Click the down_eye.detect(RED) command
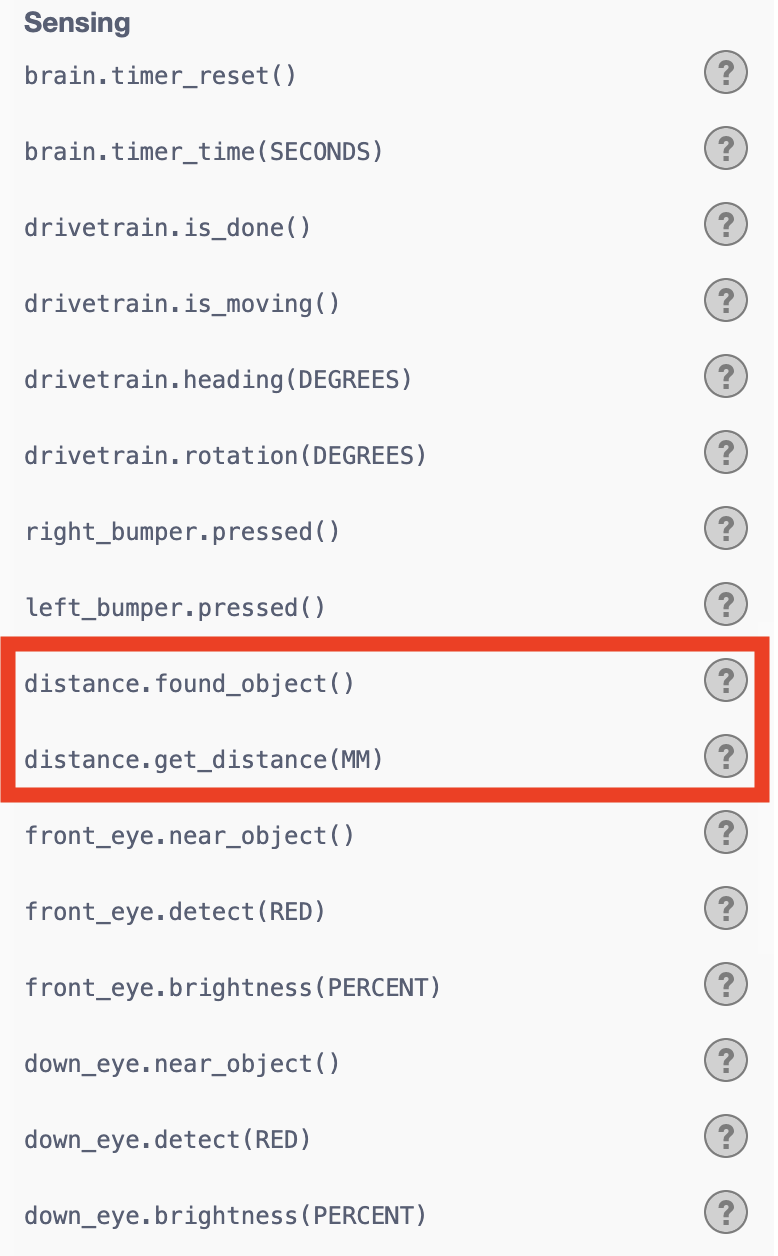The width and height of the screenshot is (778, 1256). [x=168, y=1139]
